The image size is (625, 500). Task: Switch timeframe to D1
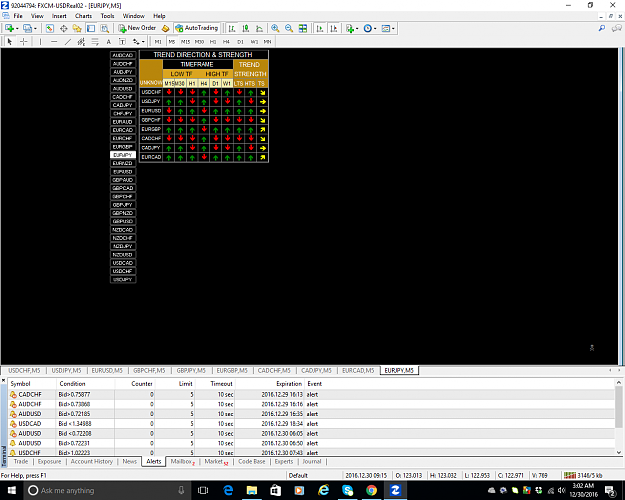[240, 41]
